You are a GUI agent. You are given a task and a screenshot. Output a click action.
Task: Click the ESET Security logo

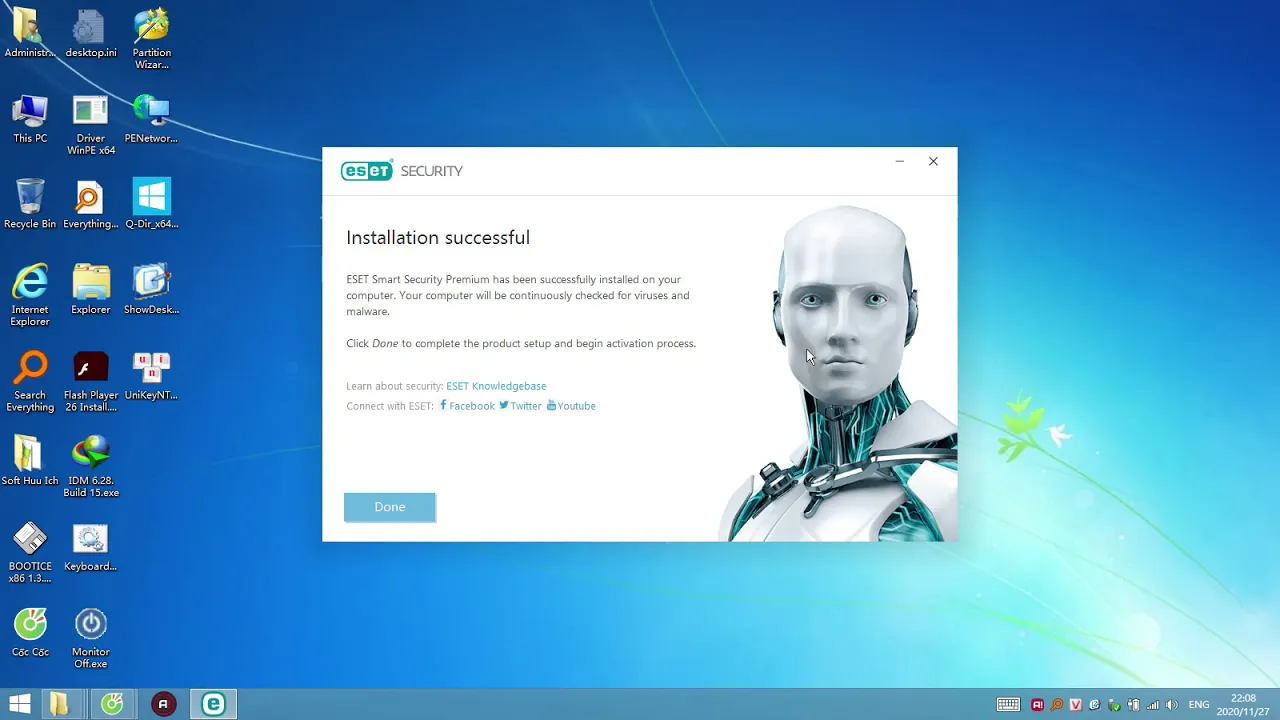(x=402, y=171)
